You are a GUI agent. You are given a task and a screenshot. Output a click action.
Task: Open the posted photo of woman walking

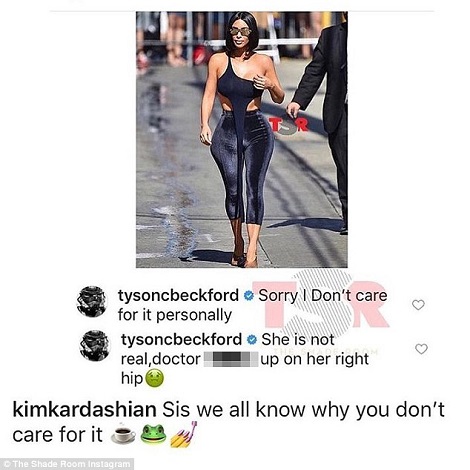pos(242,140)
